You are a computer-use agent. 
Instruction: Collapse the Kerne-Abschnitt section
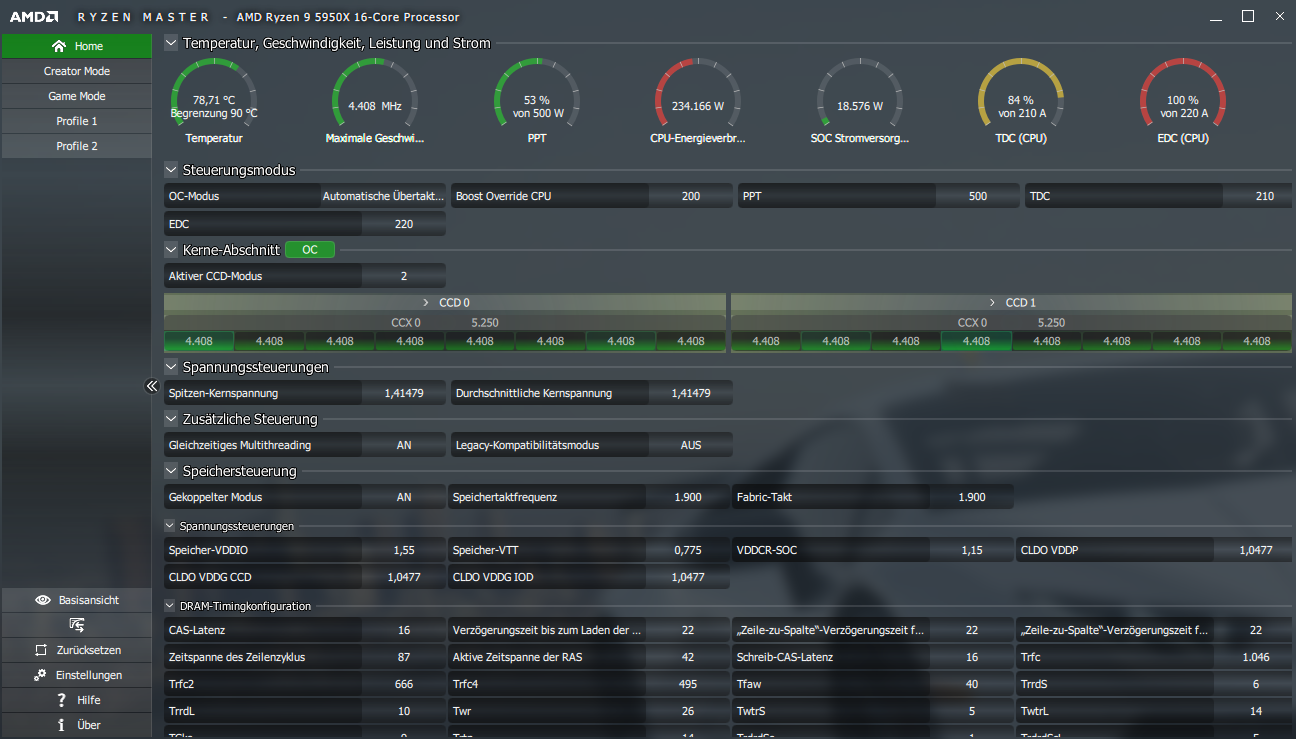(171, 250)
